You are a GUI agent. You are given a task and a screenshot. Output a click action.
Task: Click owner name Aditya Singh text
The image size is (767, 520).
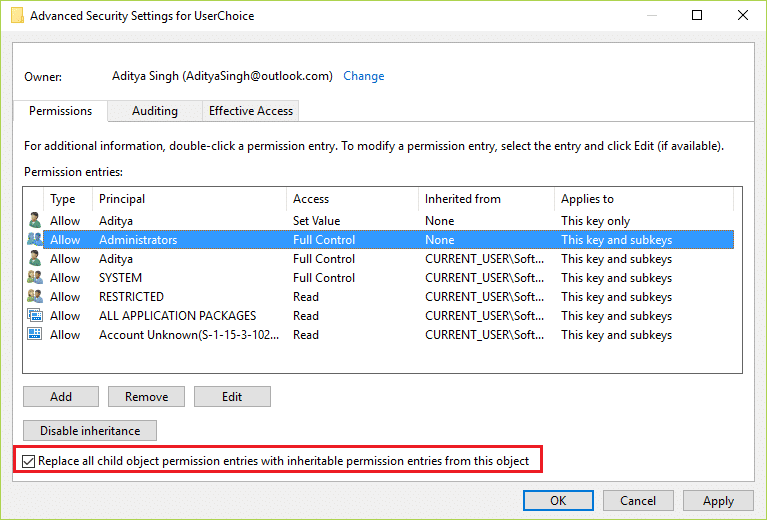tap(222, 76)
